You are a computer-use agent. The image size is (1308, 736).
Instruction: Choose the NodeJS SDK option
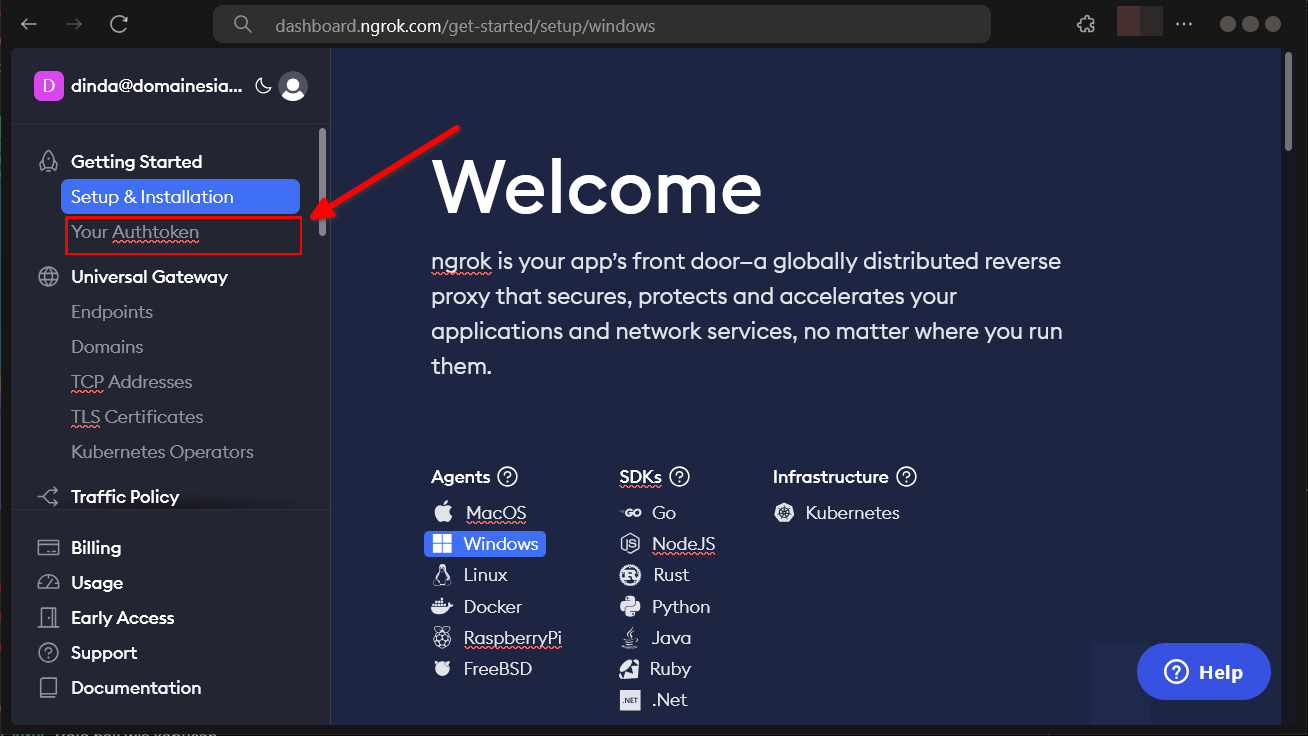click(684, 544)
